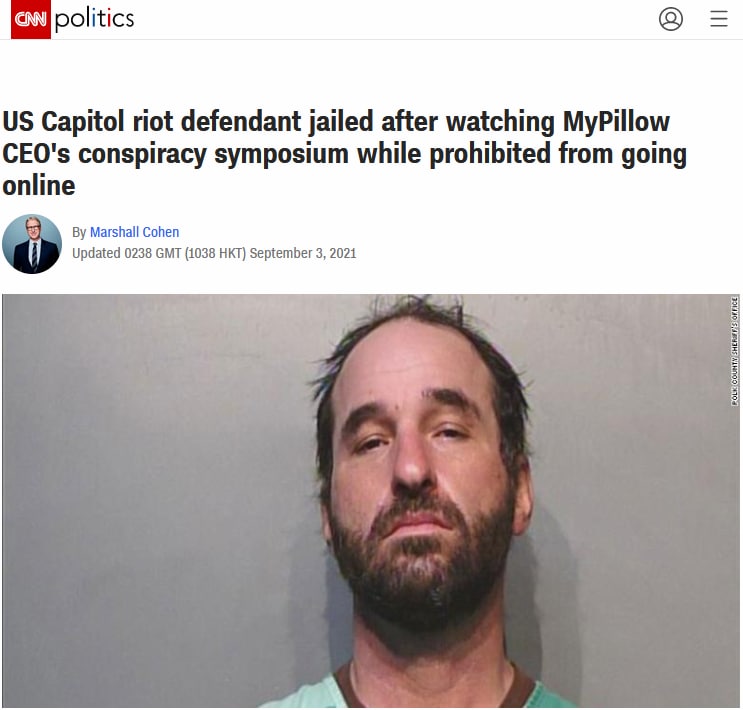The width and height of the screenshot is (743, 710).
Task: Select the word MyPillow in the headline
Action: tap(616, 122)
